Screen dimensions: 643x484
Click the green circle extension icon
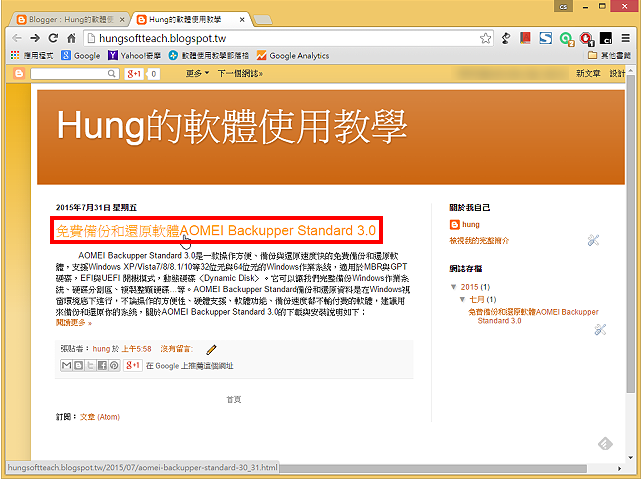pyautogui.click(x=566, y=39)
